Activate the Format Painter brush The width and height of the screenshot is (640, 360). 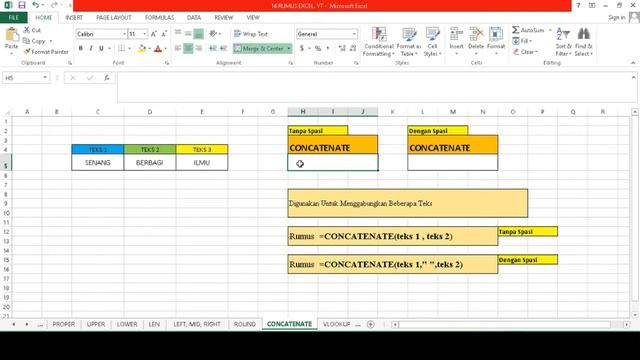[27, 52]
